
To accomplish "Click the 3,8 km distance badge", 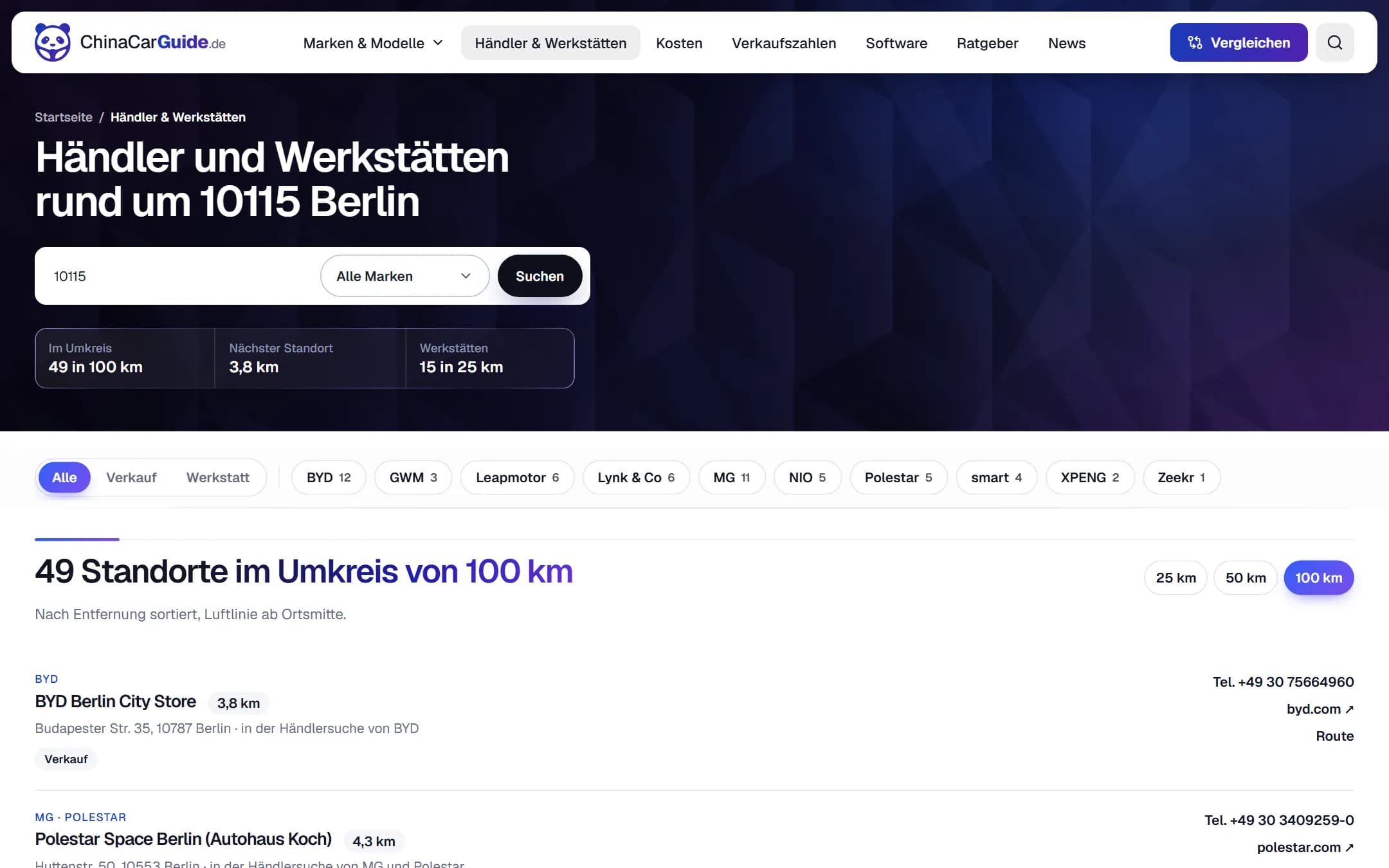I will 239,703.
